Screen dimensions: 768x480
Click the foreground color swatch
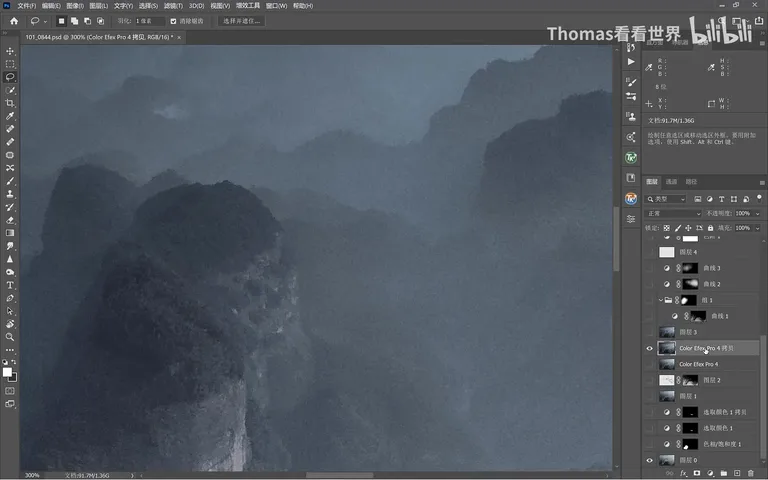7,372
